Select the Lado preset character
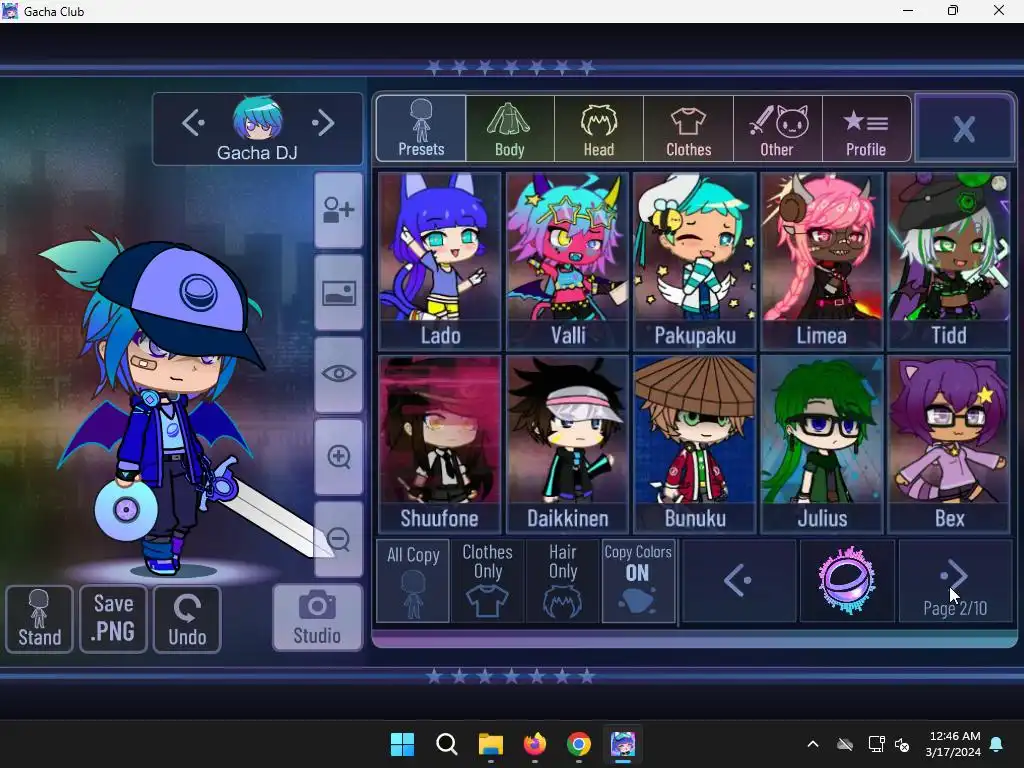The image size is (1024, 768). (440, 261)
